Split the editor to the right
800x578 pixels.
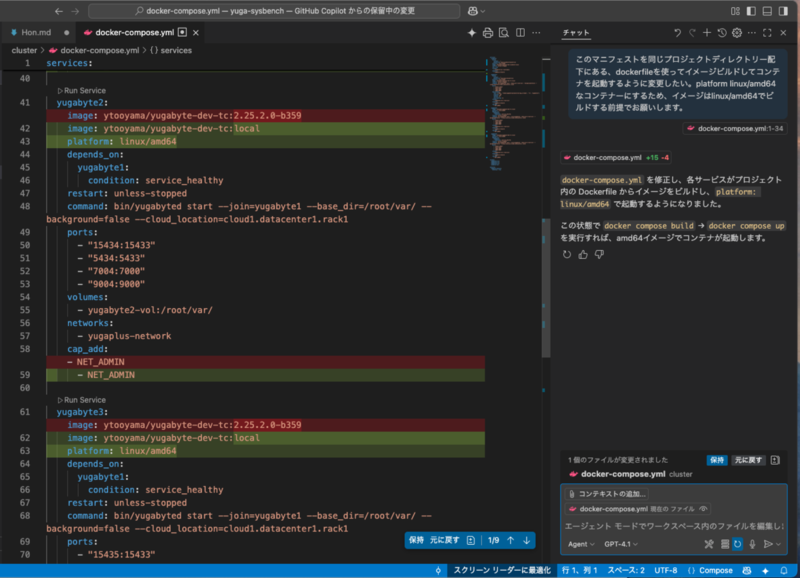520,33
